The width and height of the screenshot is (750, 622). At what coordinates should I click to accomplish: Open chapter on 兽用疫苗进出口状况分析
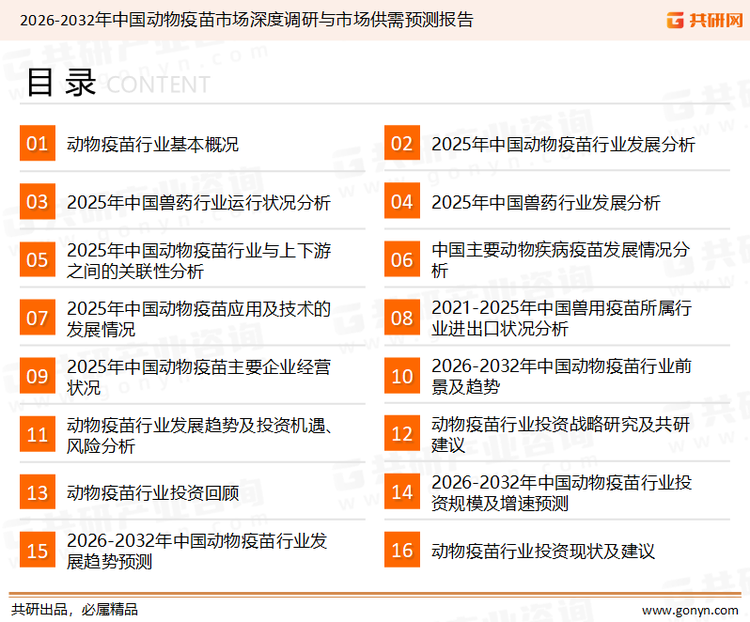562,318
